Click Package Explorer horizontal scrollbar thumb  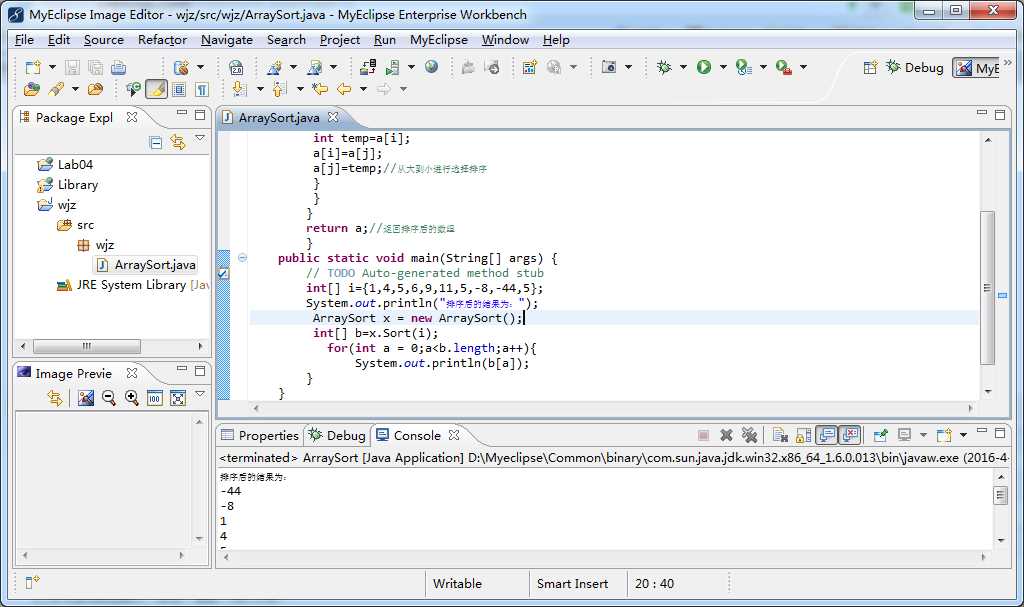tap(87, 346)
